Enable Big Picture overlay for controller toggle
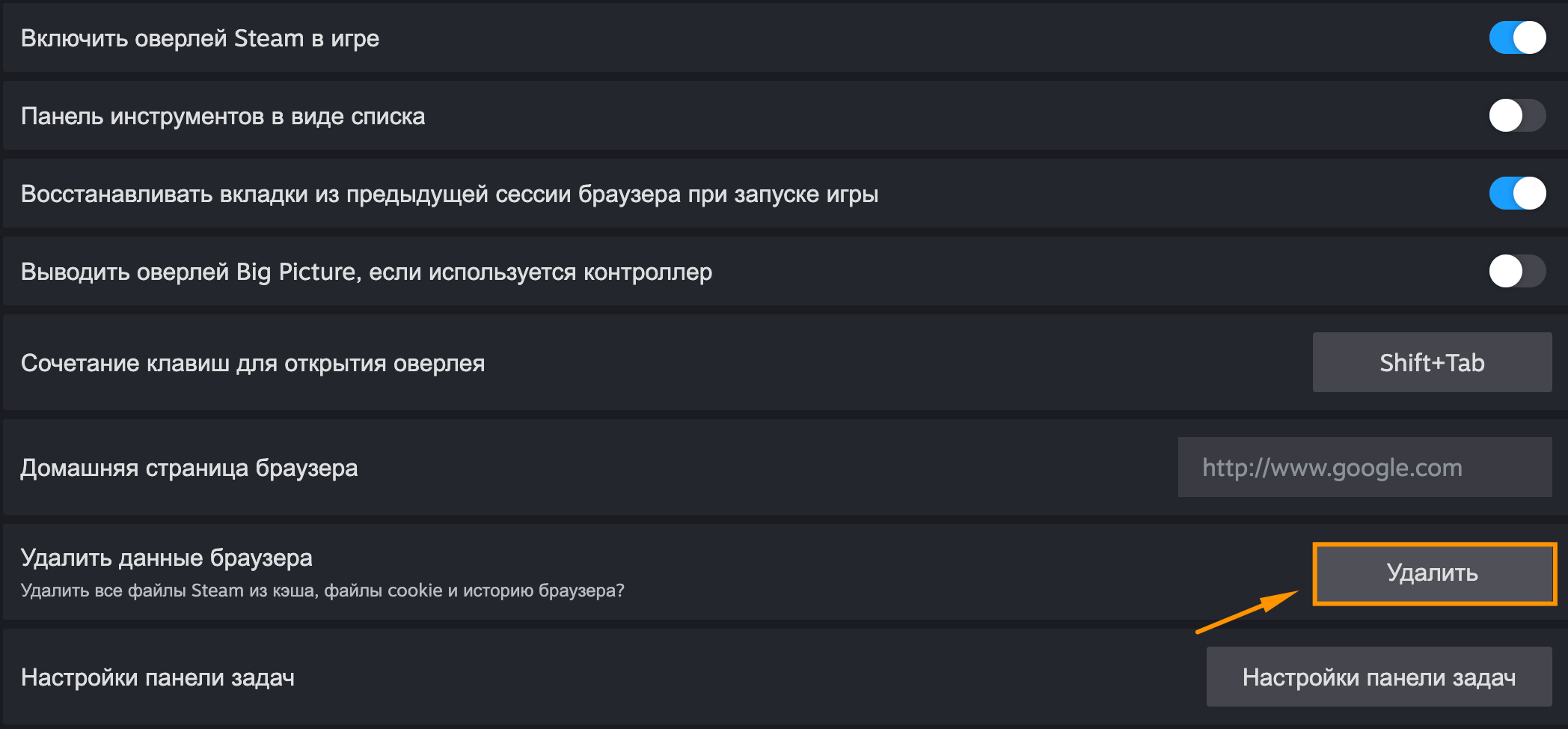Viewport: 1568px width, 729px height. pos(1517,271)
